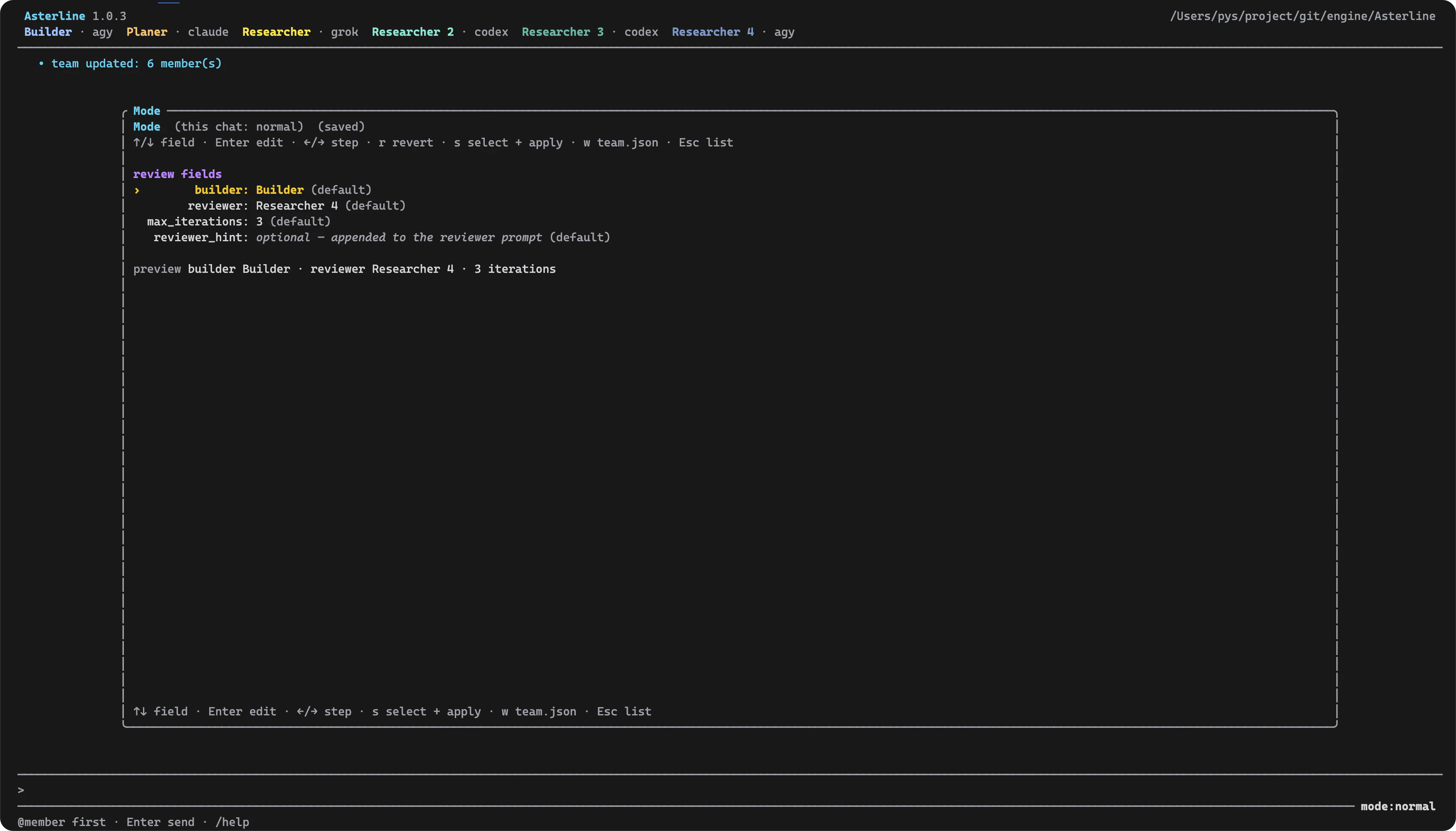The height and width of the screenshot is (831, 1456).
Task: Click 'w team.json' in the panel footer hints
Action: (x=538, y=712)
